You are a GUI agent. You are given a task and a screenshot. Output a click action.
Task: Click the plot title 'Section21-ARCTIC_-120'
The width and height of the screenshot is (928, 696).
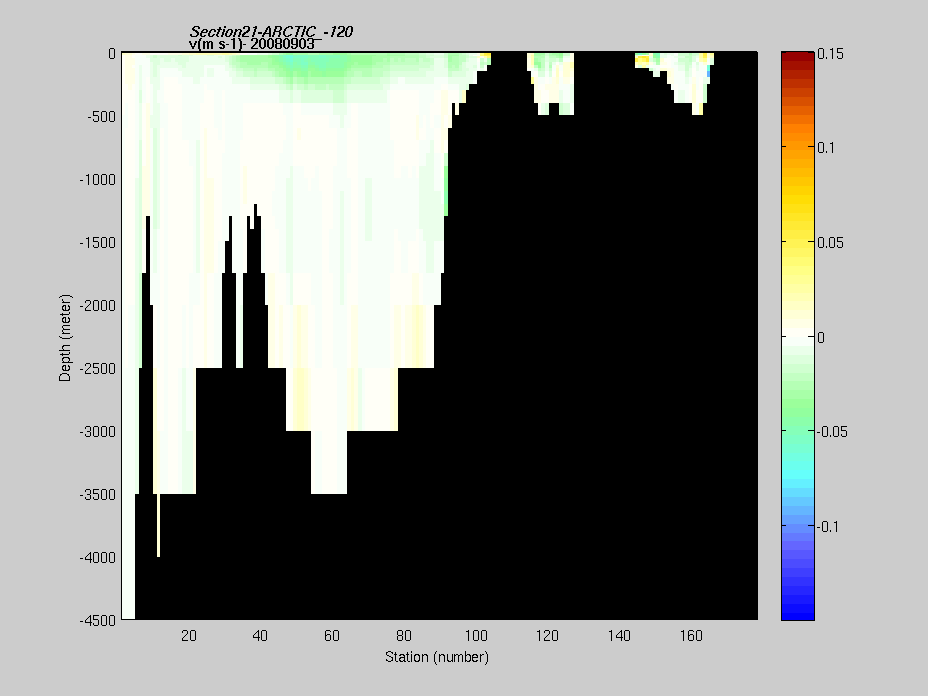pyautogui.click(x=271, y=31)
